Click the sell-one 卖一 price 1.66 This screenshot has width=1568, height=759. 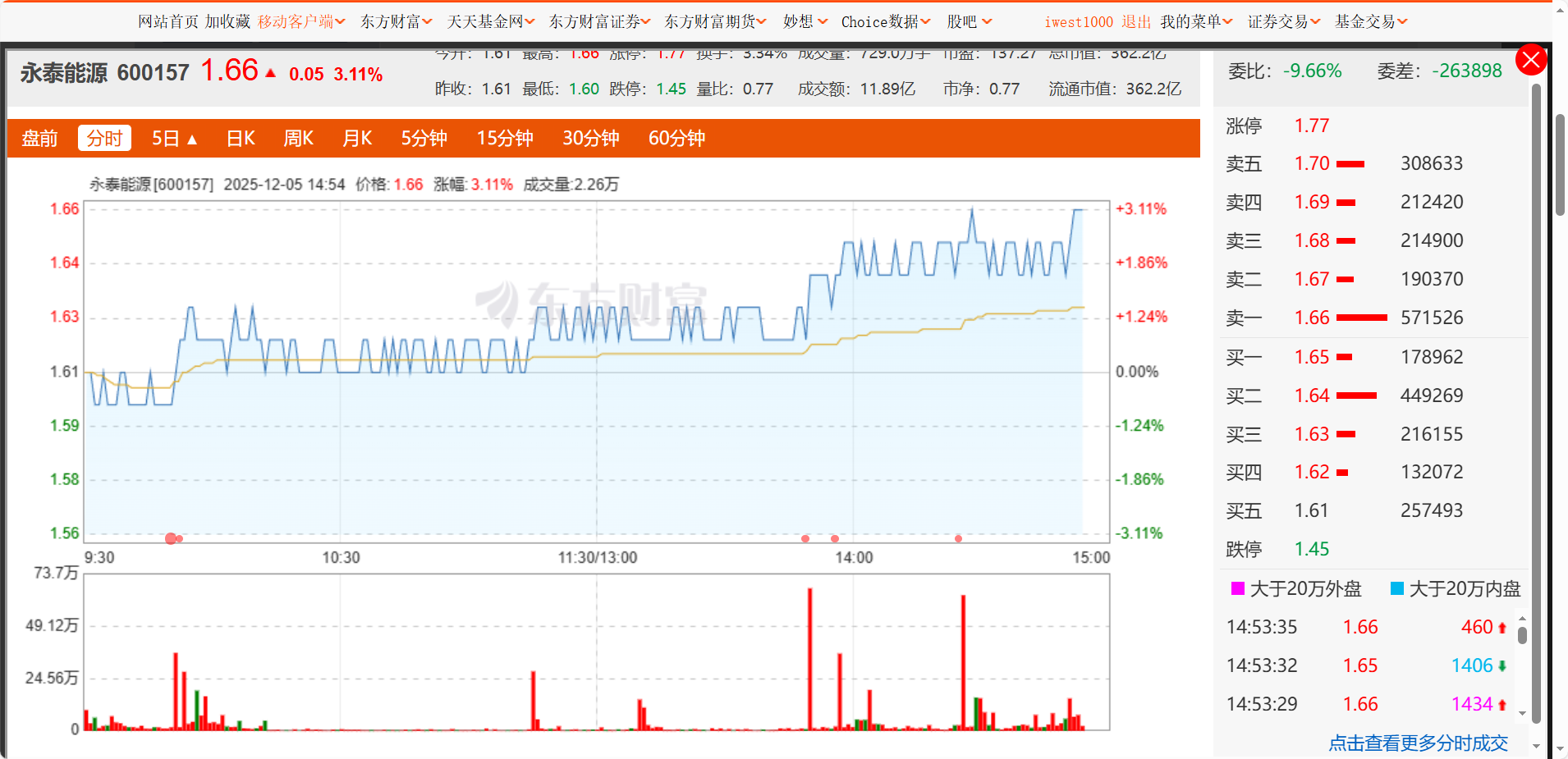pyautogui.click(x=1312, y=318)
